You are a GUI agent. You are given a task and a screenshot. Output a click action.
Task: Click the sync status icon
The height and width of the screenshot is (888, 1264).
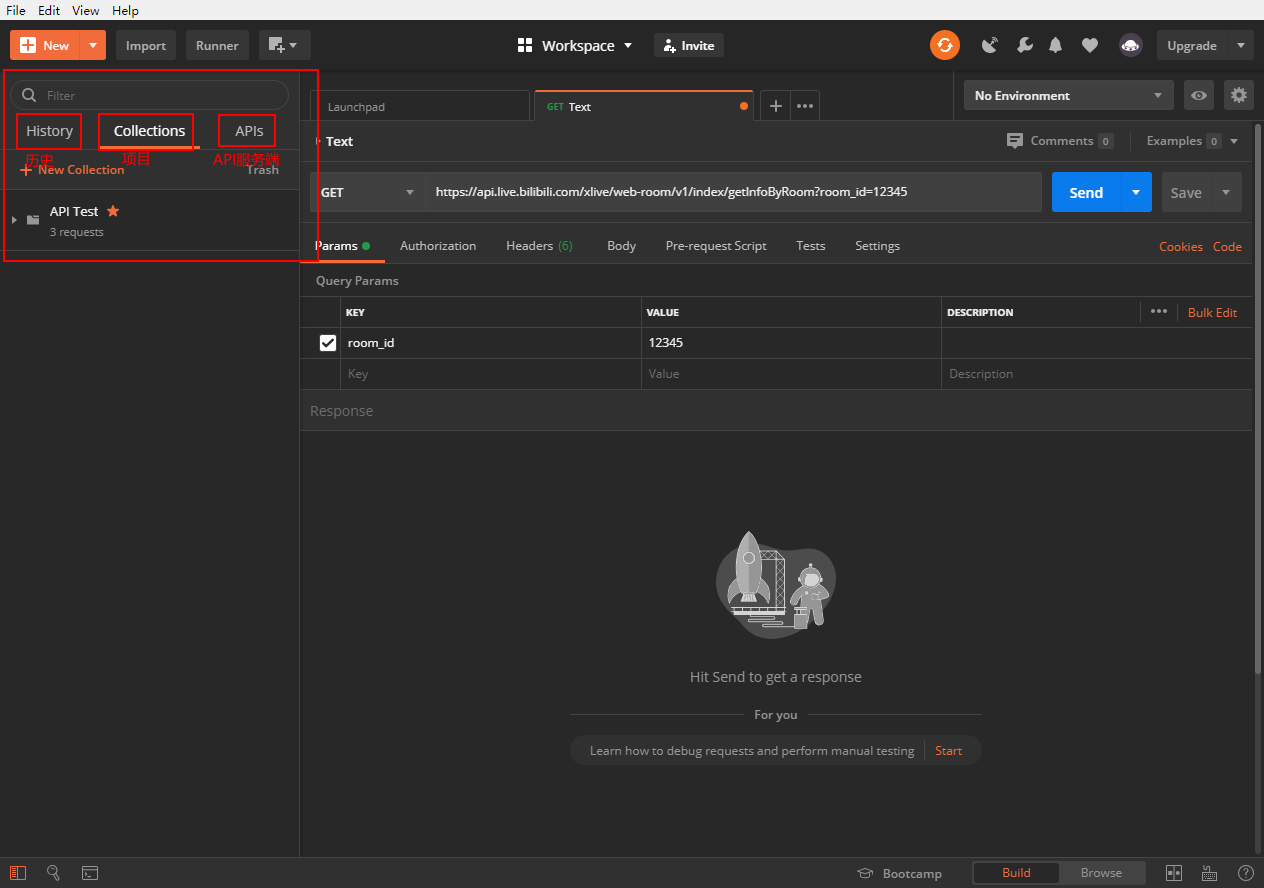[945, 45]
